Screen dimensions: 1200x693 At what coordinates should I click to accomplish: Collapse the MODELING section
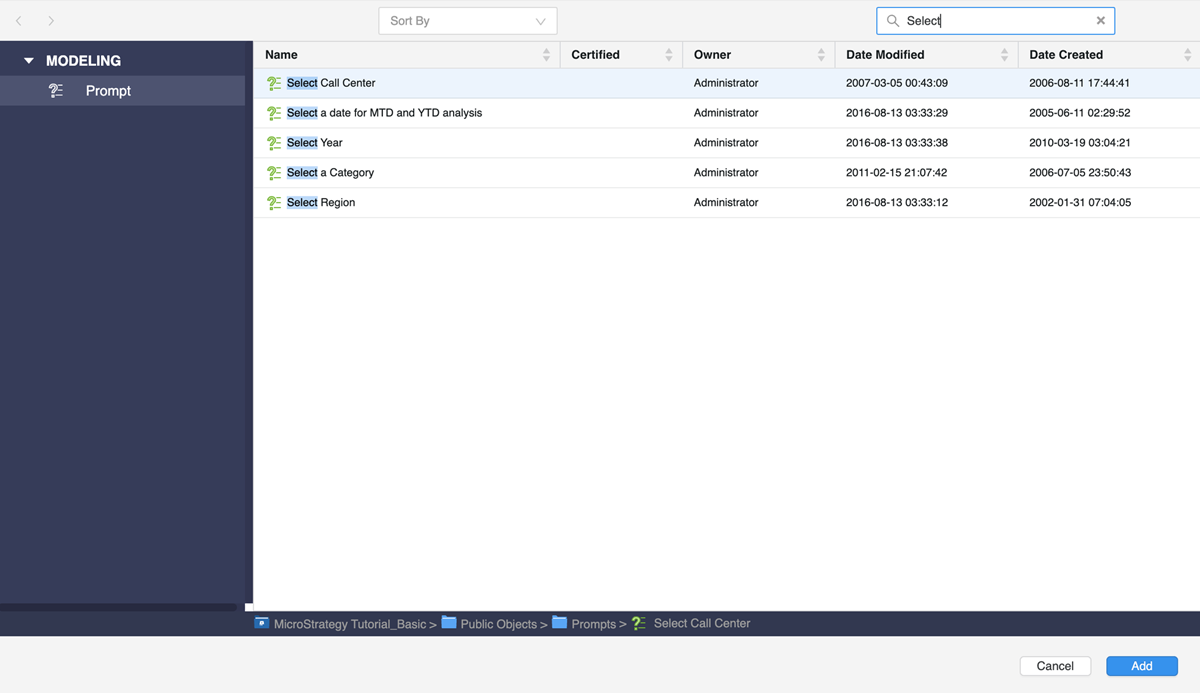click(29, 61)
